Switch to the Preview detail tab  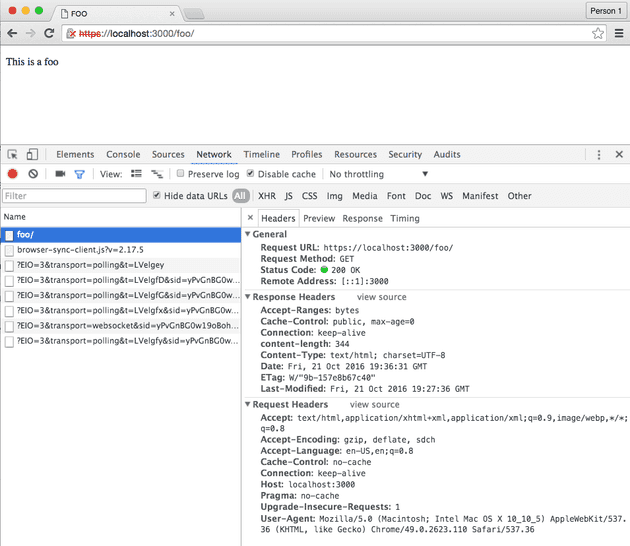click(319, 218)
